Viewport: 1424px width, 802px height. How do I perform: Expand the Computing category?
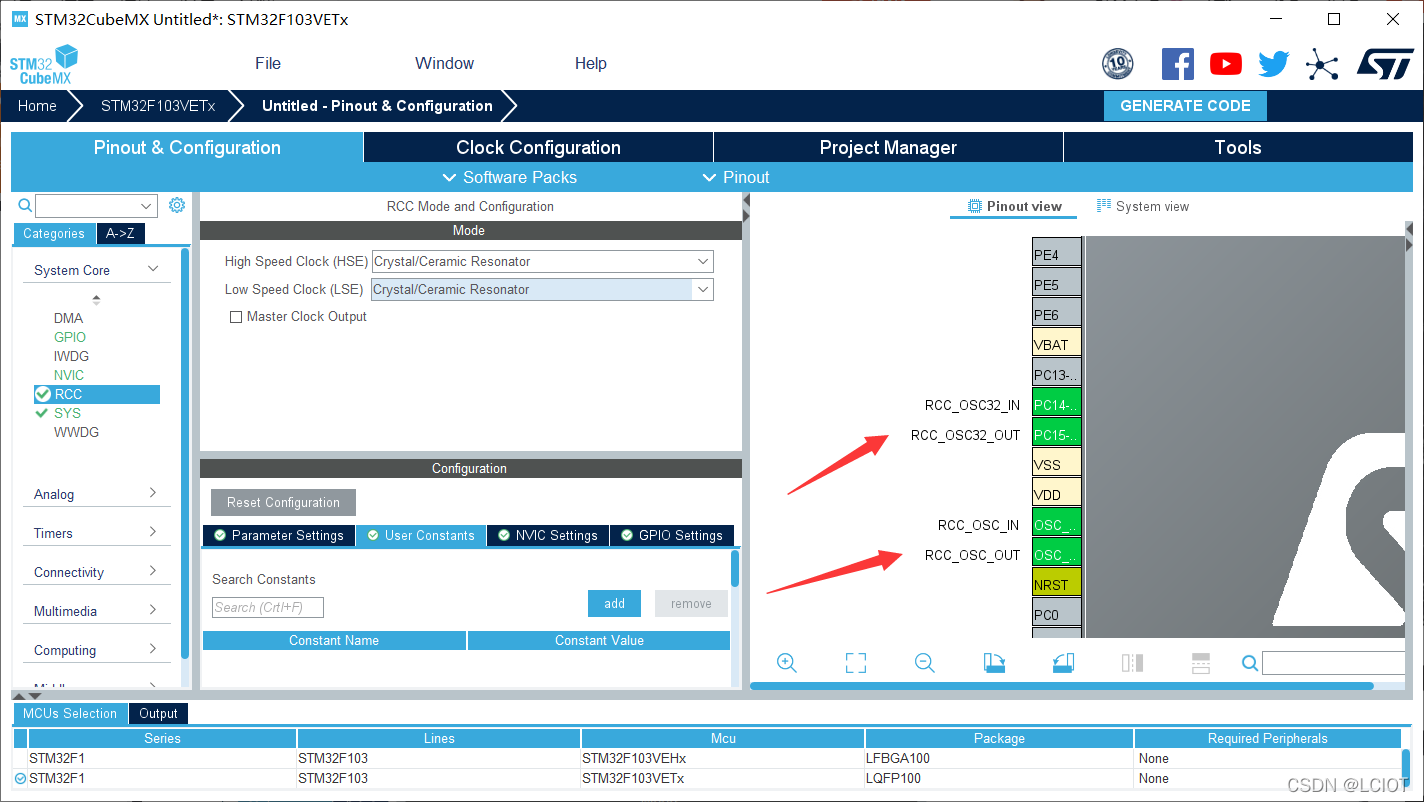(153, 649)
